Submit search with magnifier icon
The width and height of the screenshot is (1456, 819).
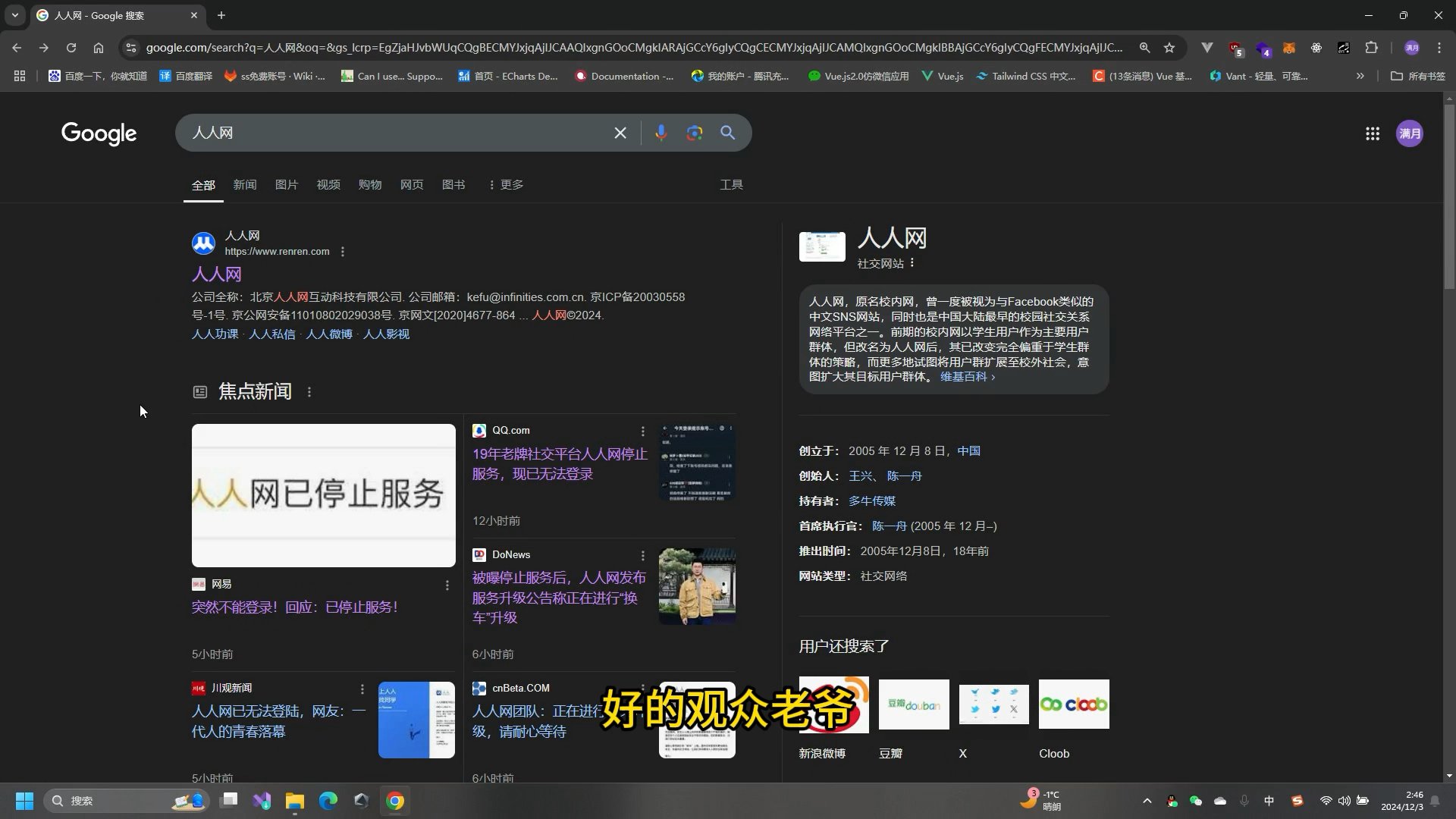pos(727,133)
